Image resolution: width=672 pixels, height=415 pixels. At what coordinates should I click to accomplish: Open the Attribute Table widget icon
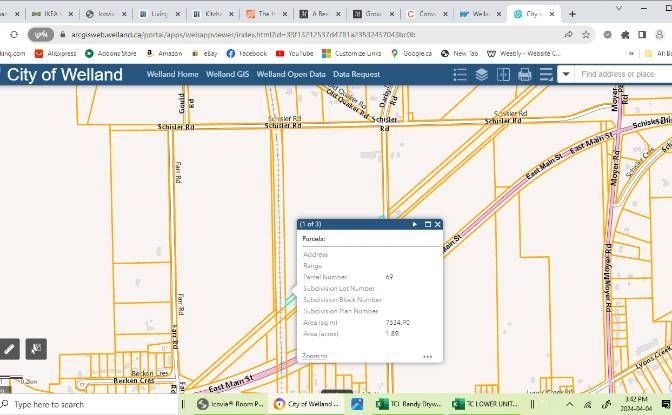546,75
